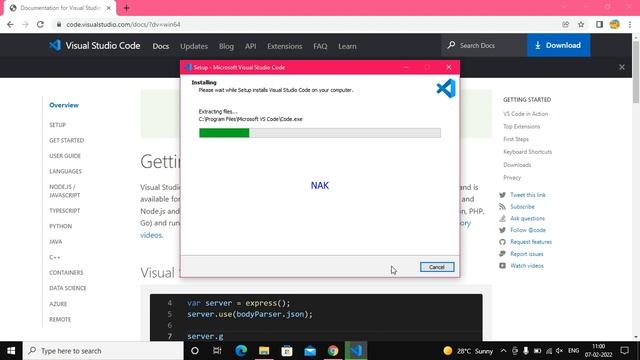
Task: Jump to Top Extensions section
Action: 521,127
